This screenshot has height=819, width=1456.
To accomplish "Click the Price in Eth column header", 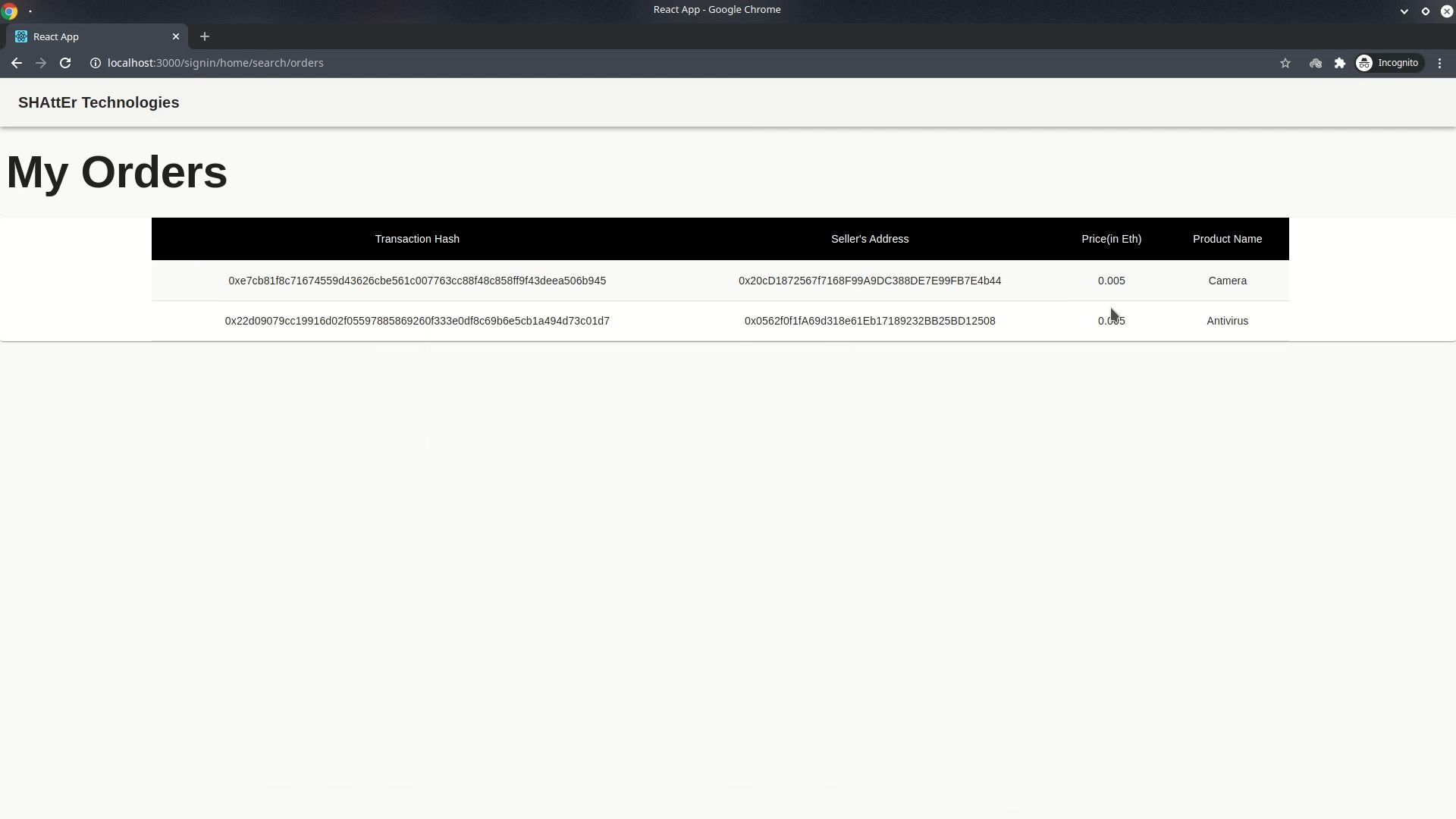I will click(1111, 238).
